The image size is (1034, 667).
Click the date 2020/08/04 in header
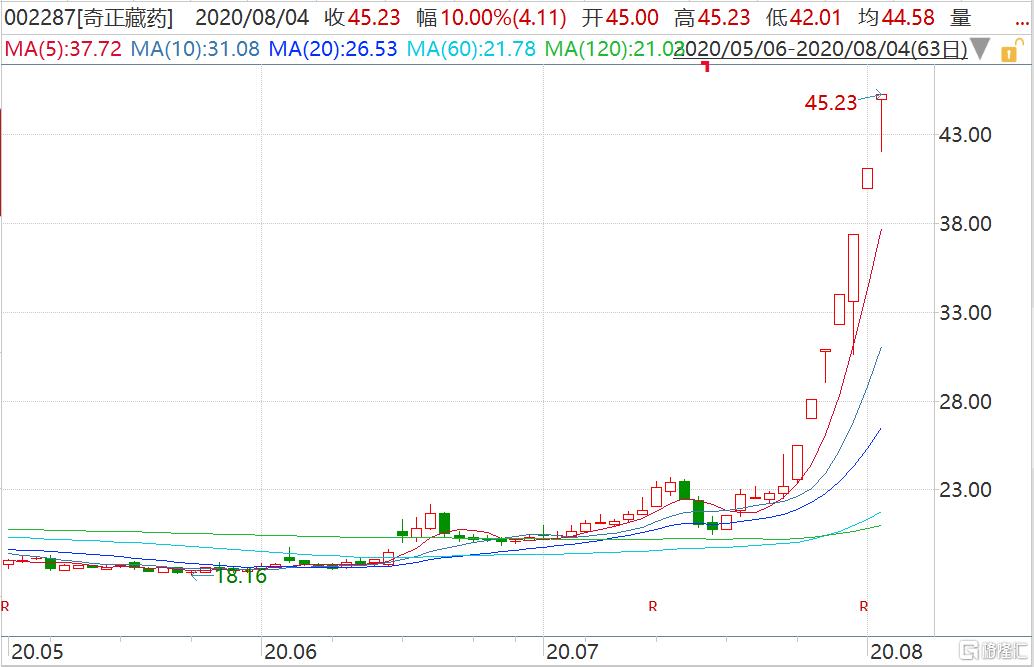pos(253,18)
